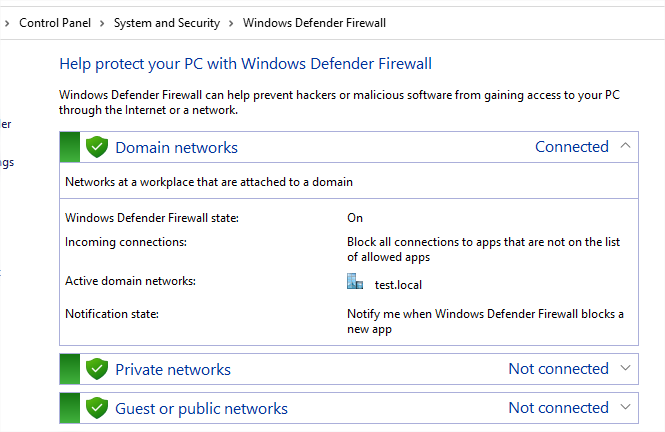Open breadcrumb arrow before Control Panel
This screenshot has height=432, width=665.
pyautogui.click(x=7, y=23)
